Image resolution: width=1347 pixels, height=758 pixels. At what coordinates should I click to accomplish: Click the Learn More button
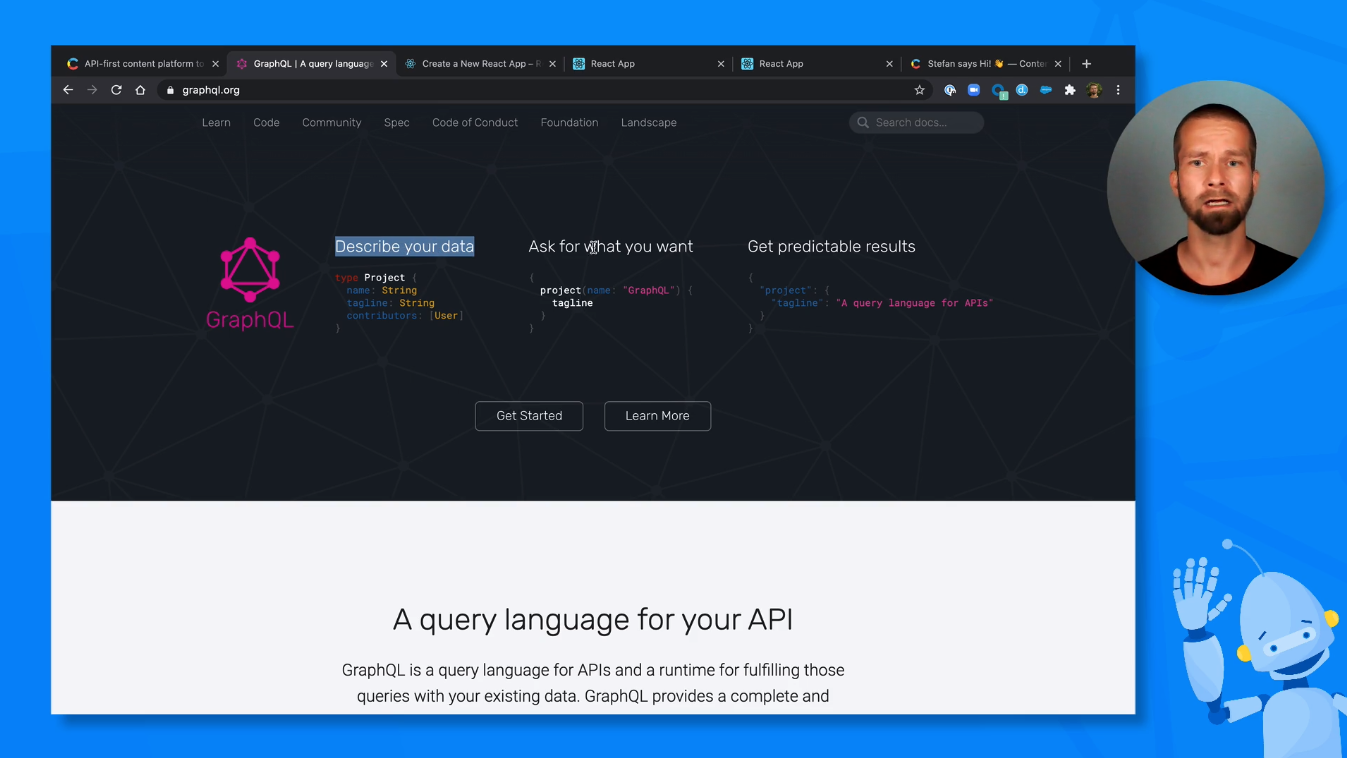click(x=657, y=416)
